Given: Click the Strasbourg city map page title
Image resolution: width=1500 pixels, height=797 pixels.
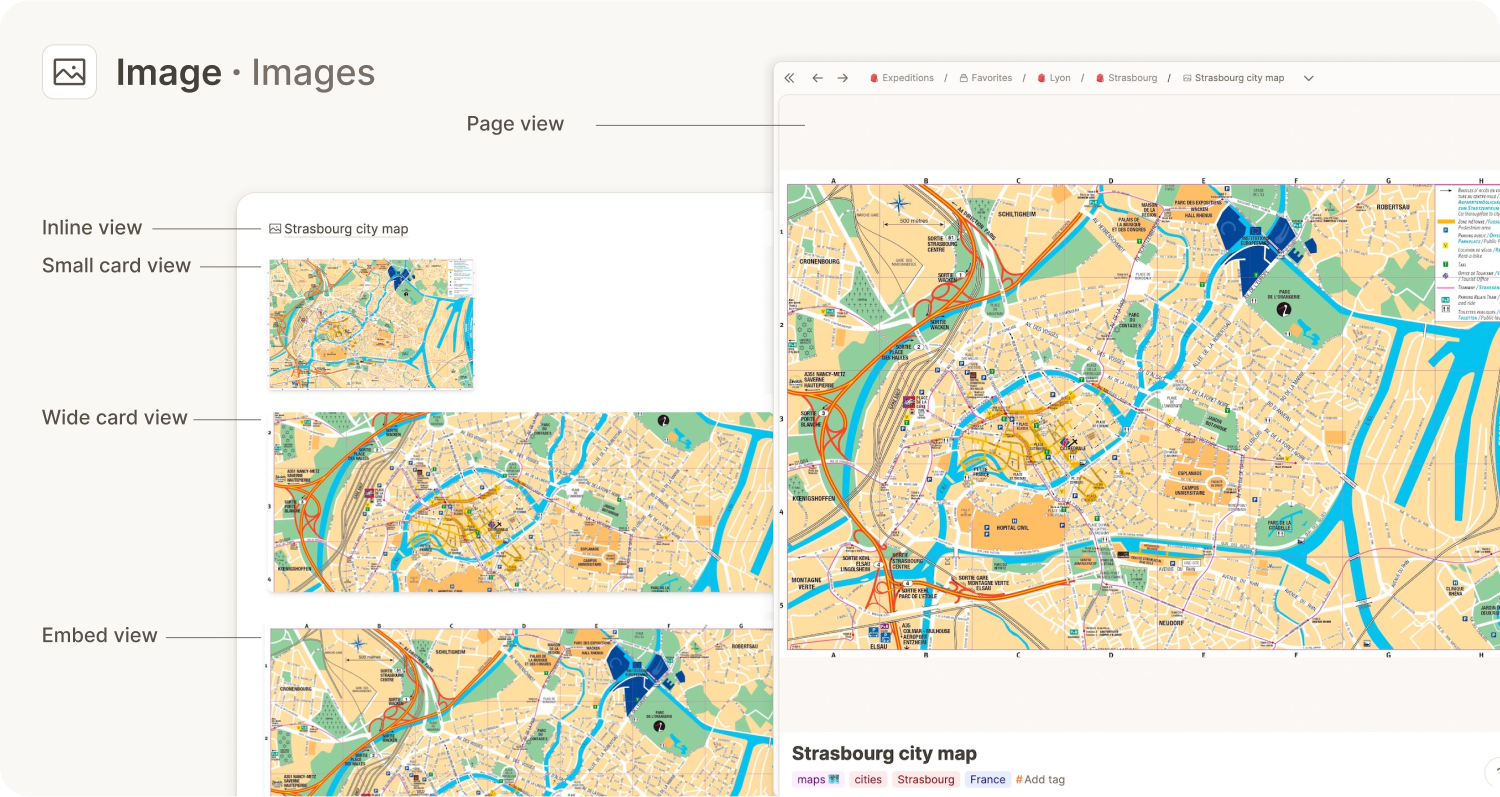Looking at the screenshot, I should click(x=884, y=753).
